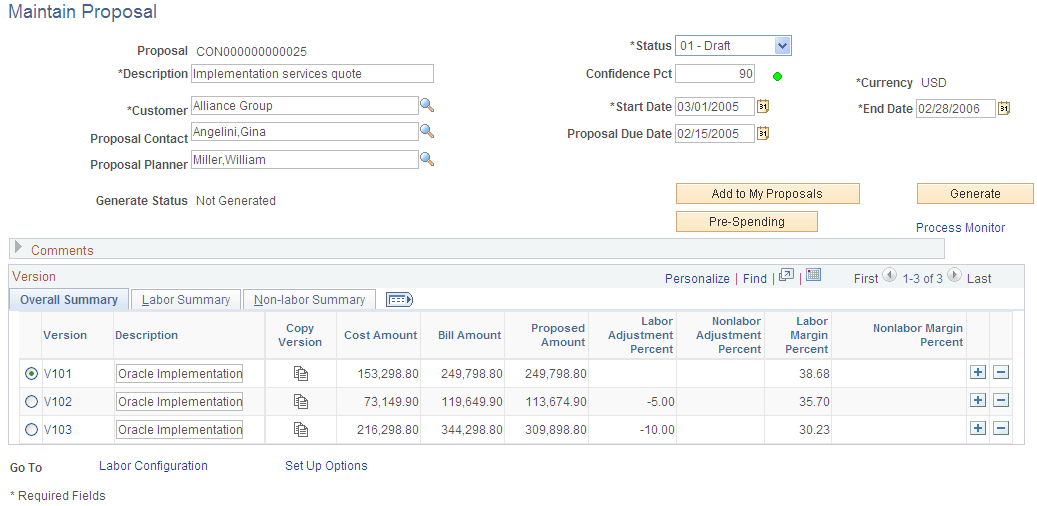Open Customer lookup magnifier icon
Viewport: 1037px width, 506px height.
coord(427,105)
